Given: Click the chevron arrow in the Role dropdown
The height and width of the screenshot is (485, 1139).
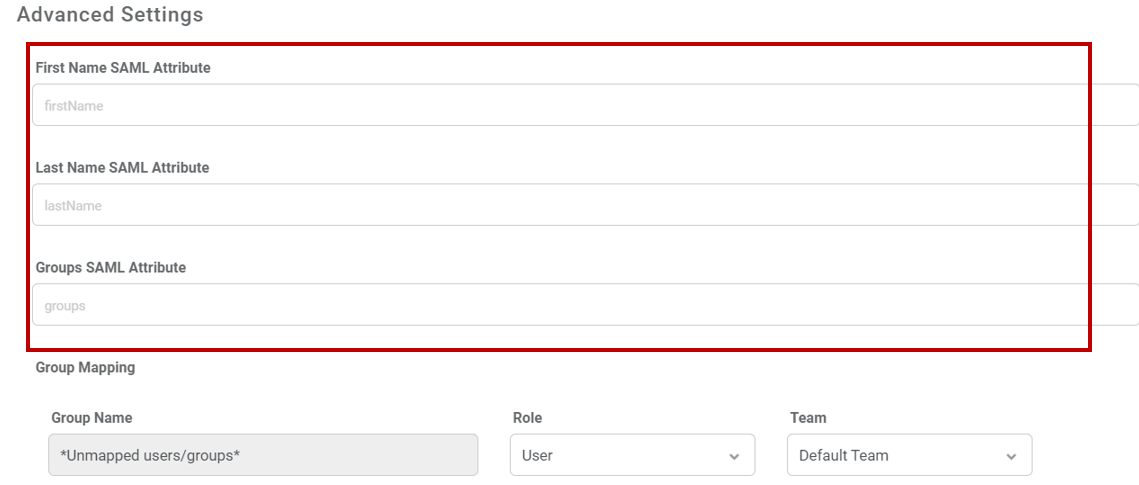Looking at the screenshot, I should coord(734,456).
